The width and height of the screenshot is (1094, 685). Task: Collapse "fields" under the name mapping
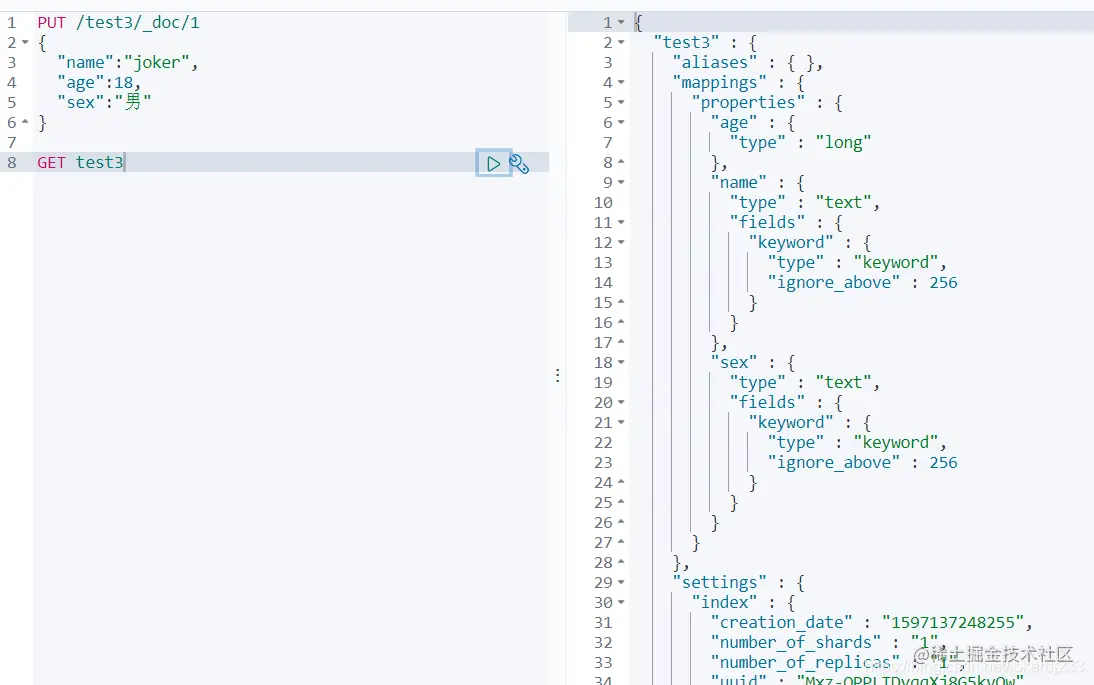click(x=621, y=223)
